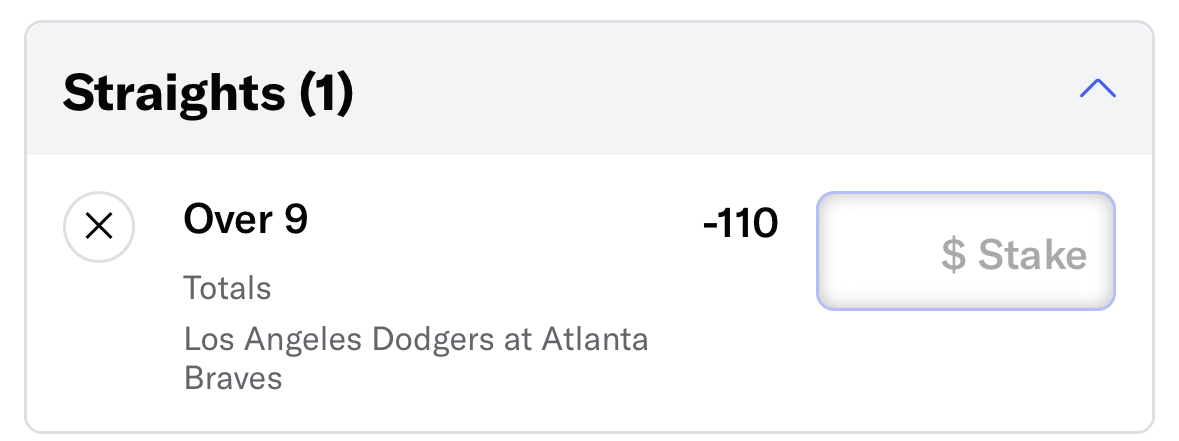Select the Over 9 selection label
1179x441 pixels.
245,219
